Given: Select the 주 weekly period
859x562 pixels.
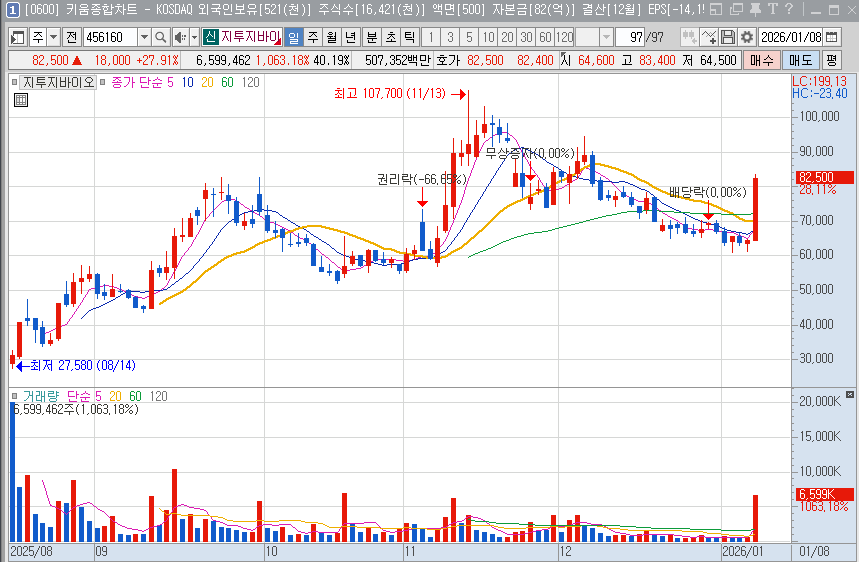Looking at the screenshot, I should pyautogui.click(x=313, y=37).
